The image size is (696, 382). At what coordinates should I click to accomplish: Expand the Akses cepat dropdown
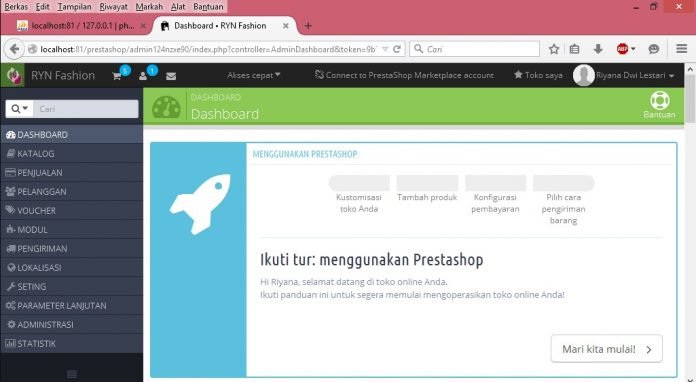coord(253,75)
